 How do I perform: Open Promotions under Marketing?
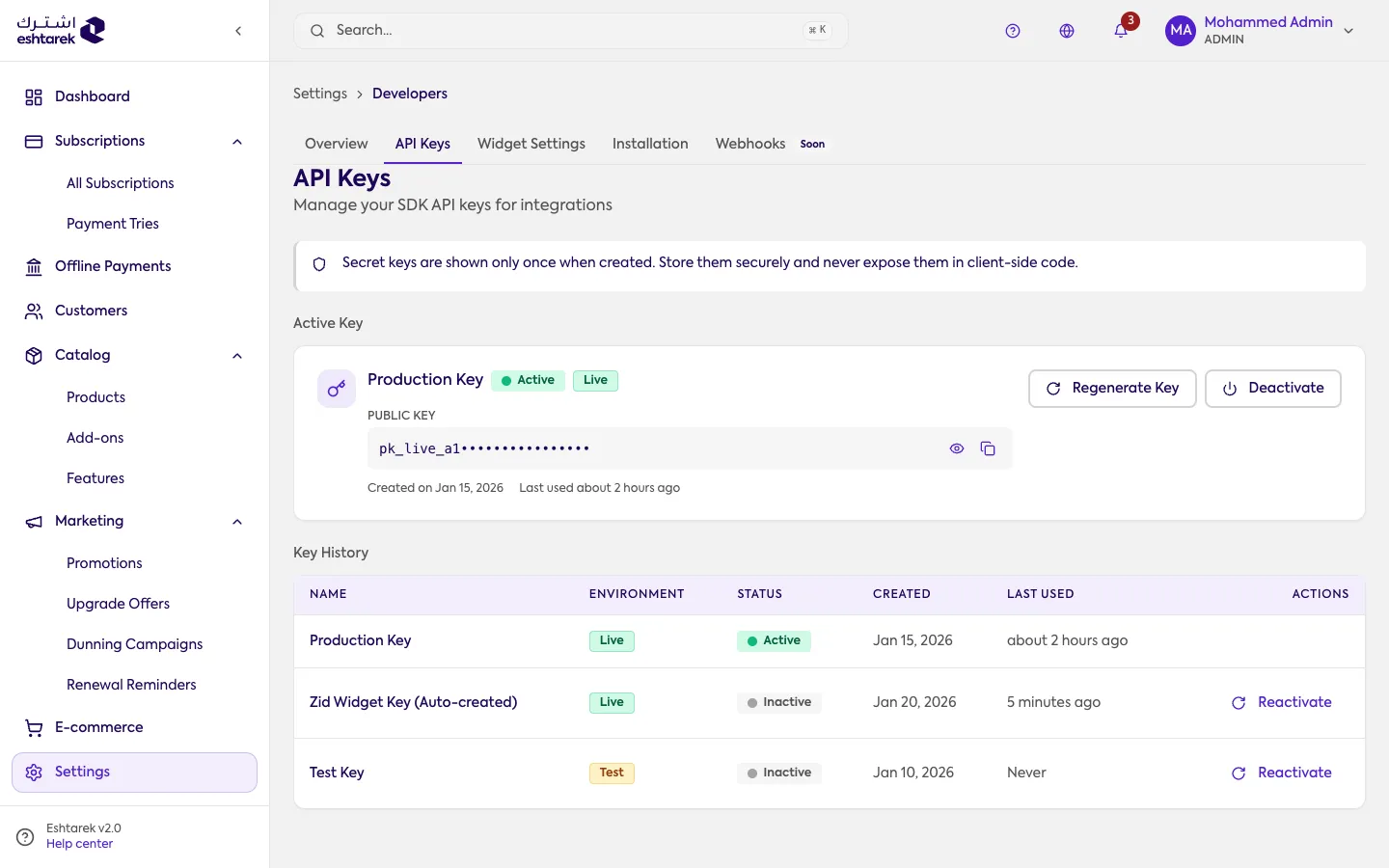click(x=104, y=563)
